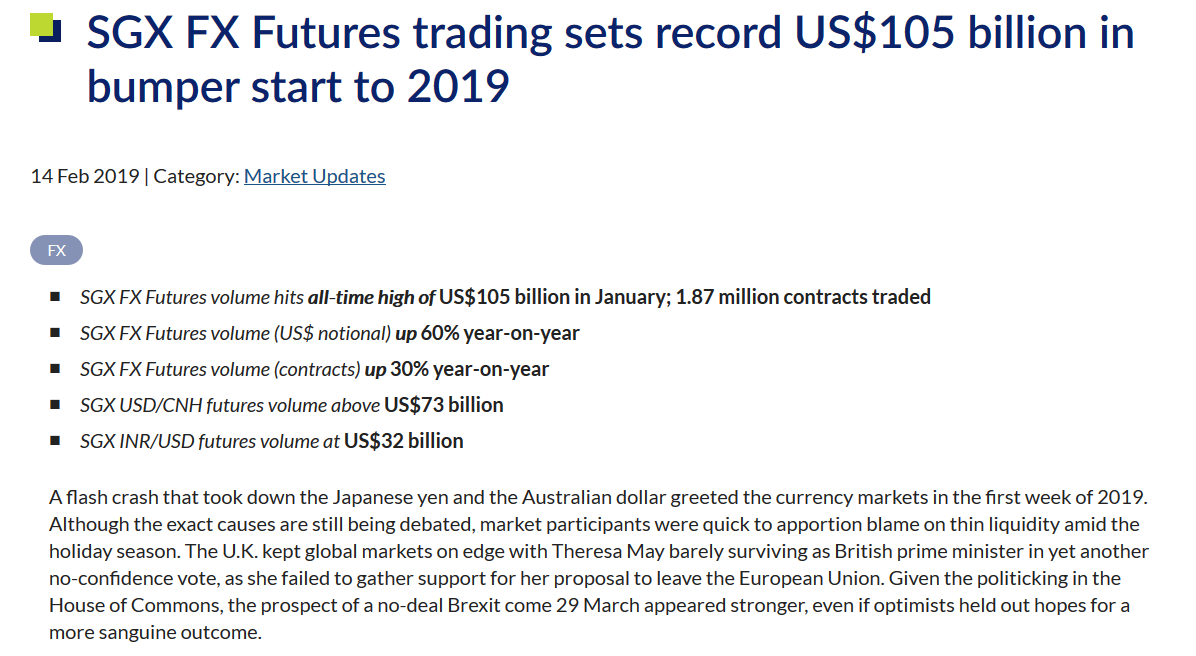
Task: Click headline text 'SGX FX Futures trading sets record'
Action: (434, 33)
